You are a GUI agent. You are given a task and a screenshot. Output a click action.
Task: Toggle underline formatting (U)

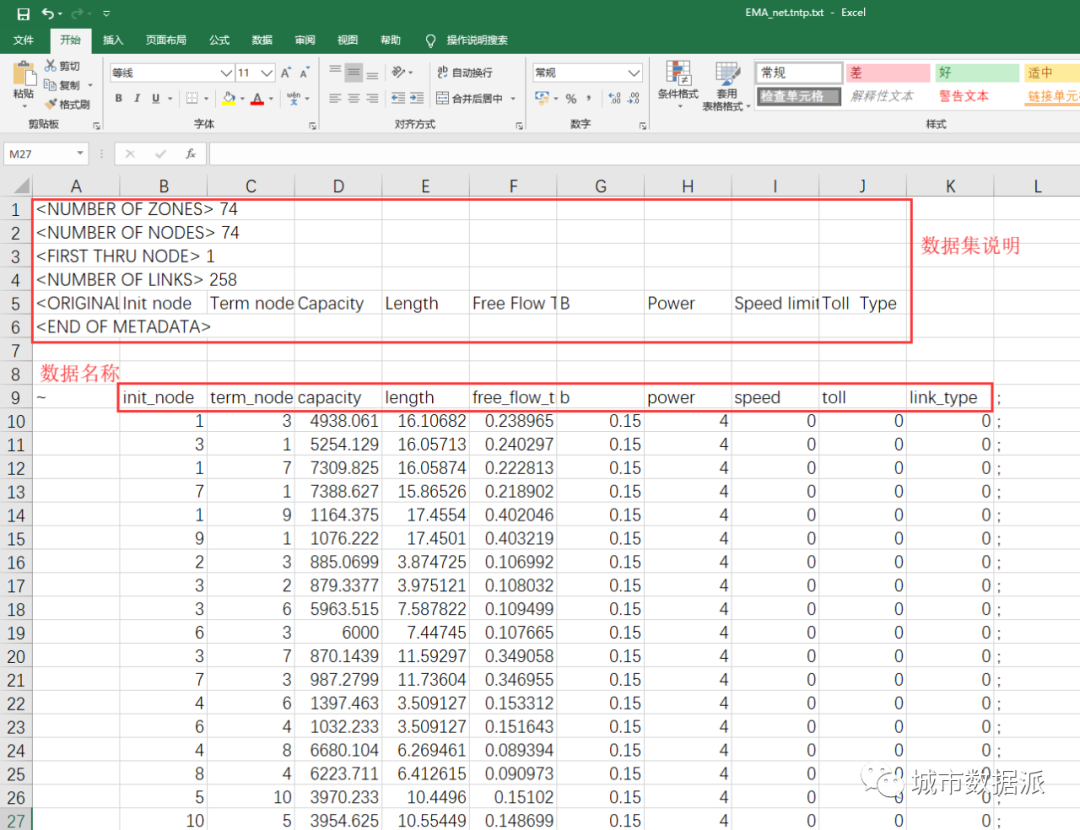point(156,98)
